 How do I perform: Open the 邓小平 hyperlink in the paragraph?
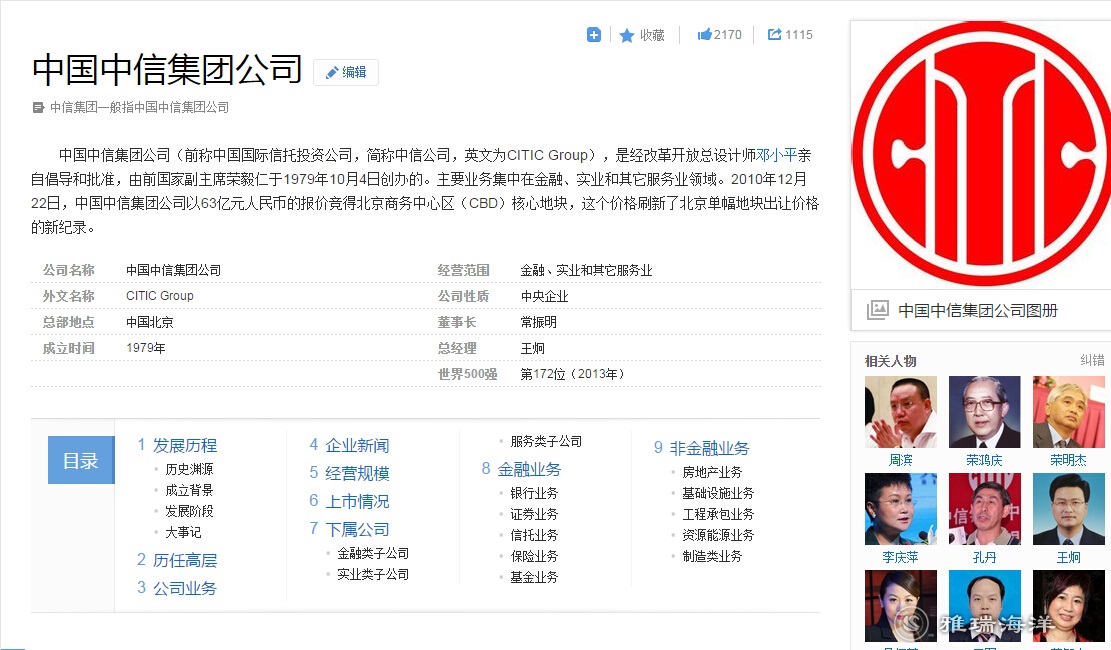[776, 155]
